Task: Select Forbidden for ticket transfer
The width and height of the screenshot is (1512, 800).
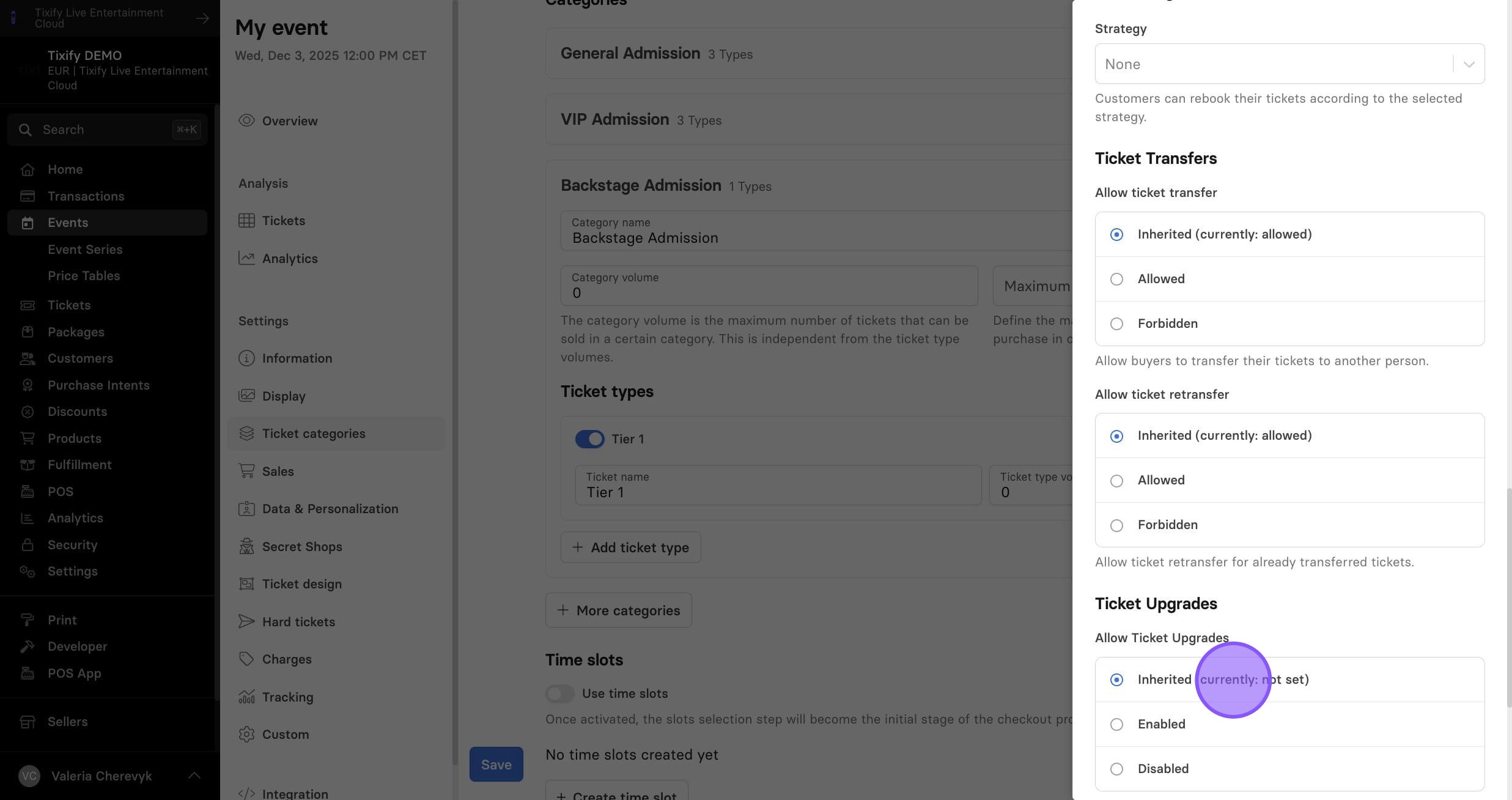Action: click(x=1289, y=324)
